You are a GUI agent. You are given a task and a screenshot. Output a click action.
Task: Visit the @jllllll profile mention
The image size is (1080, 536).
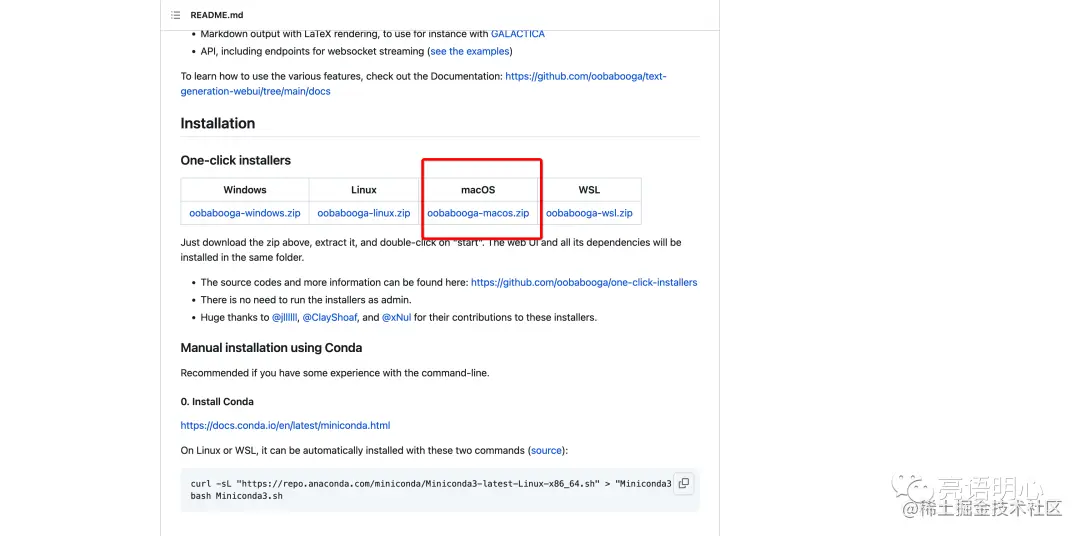coord(284,318)
